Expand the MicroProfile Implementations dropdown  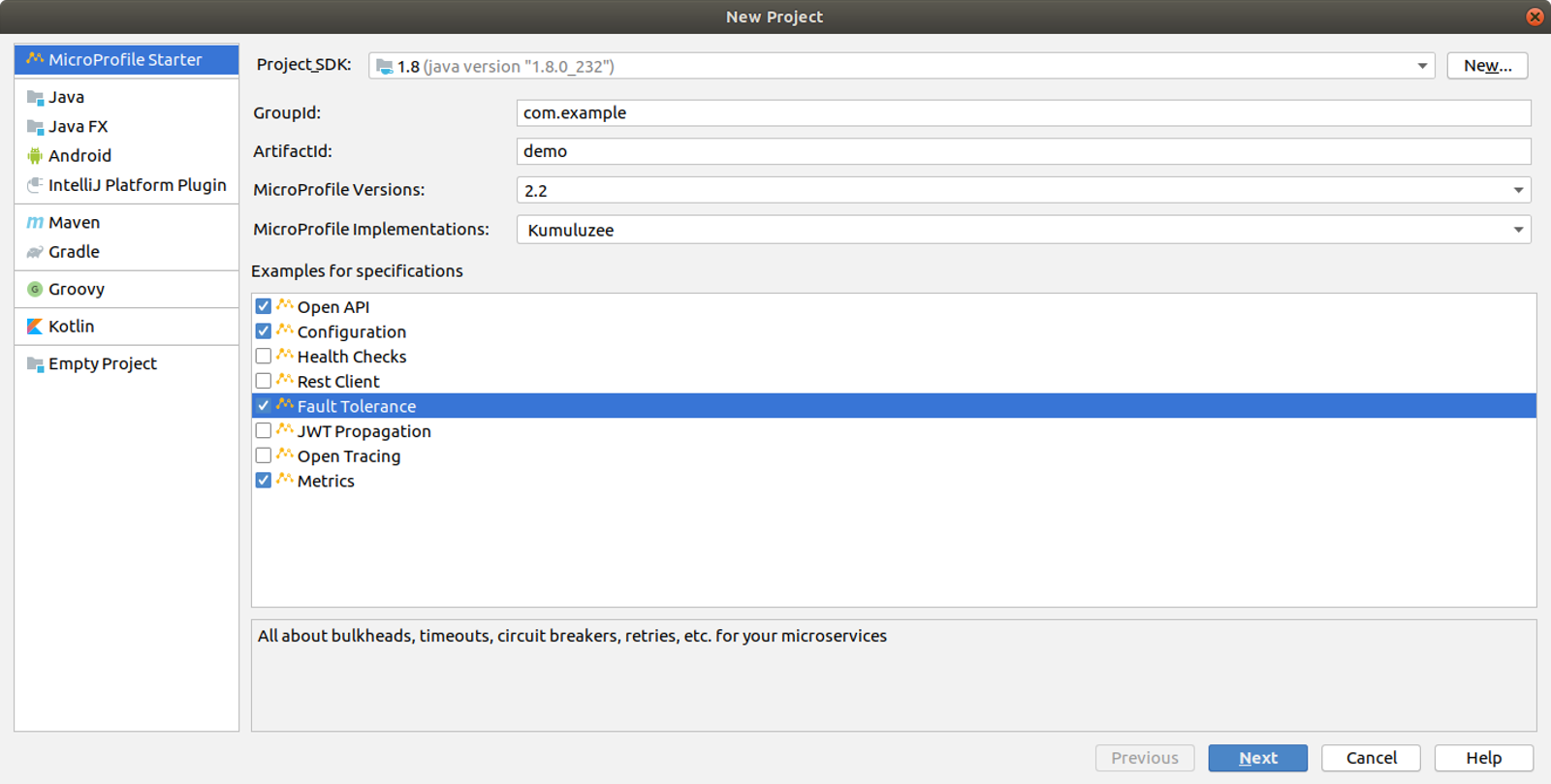click(1518, 230)
